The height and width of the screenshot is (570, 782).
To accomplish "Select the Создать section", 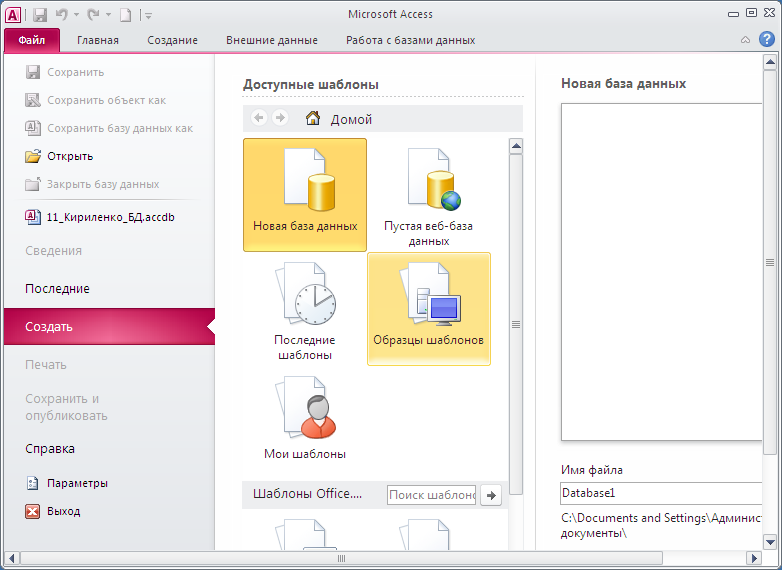I will 109,327.
